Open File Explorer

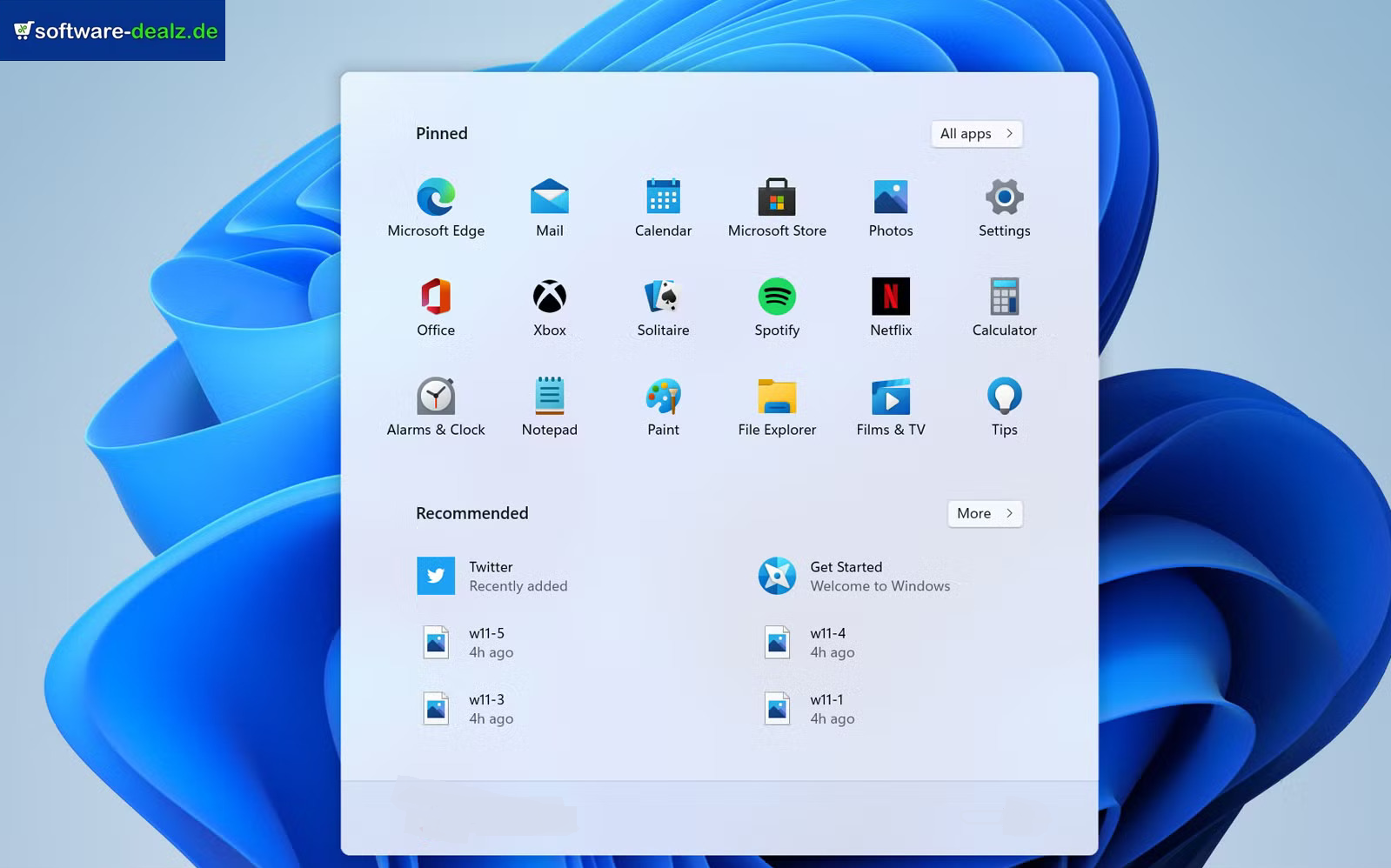tap(777, 406)
